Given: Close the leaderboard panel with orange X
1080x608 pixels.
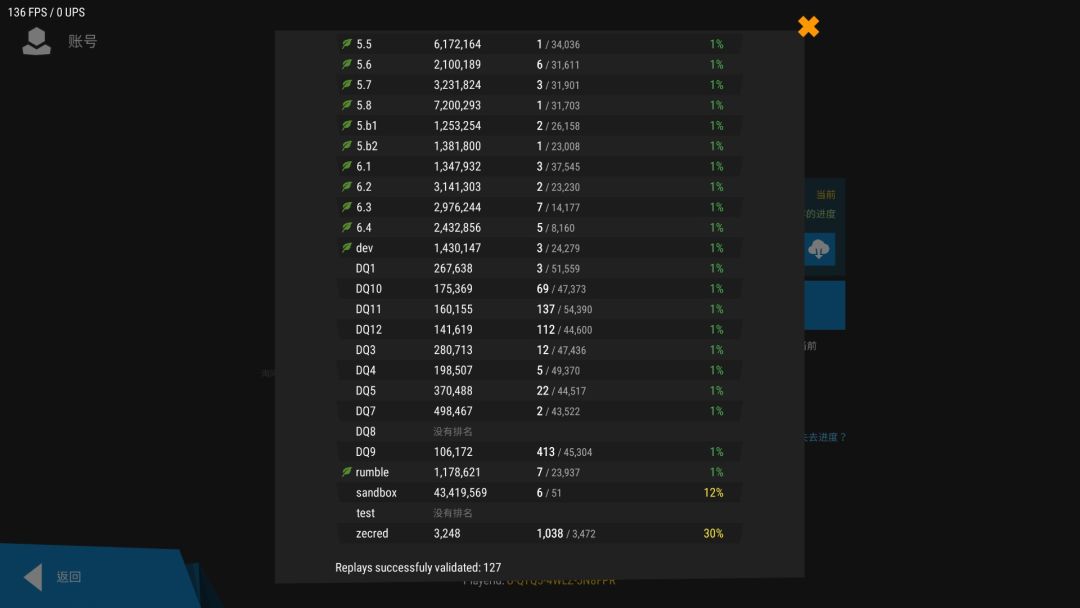Looking at the screenshot, I should [x=808, y=27].
